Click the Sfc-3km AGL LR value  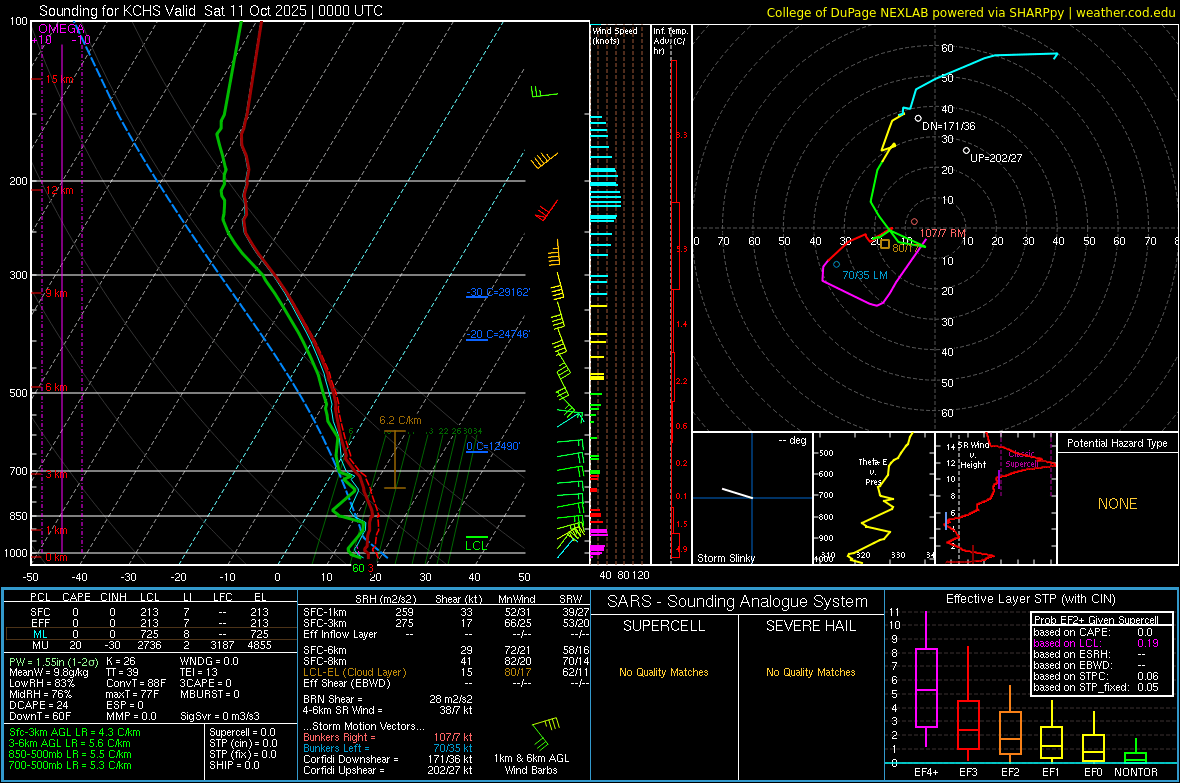click(75, 732)
